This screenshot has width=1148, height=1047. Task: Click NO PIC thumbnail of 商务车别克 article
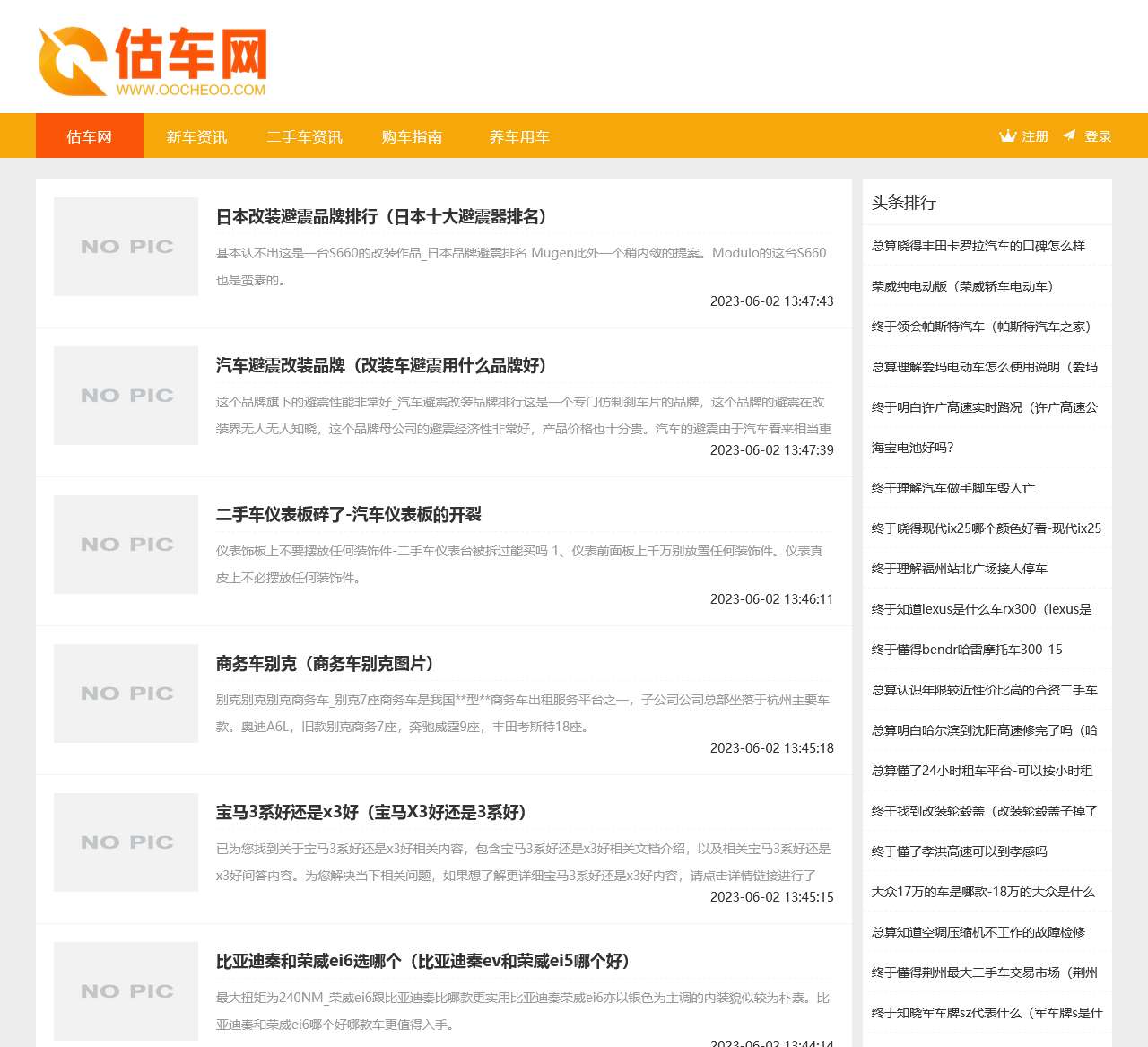click(x=126, y=694)
